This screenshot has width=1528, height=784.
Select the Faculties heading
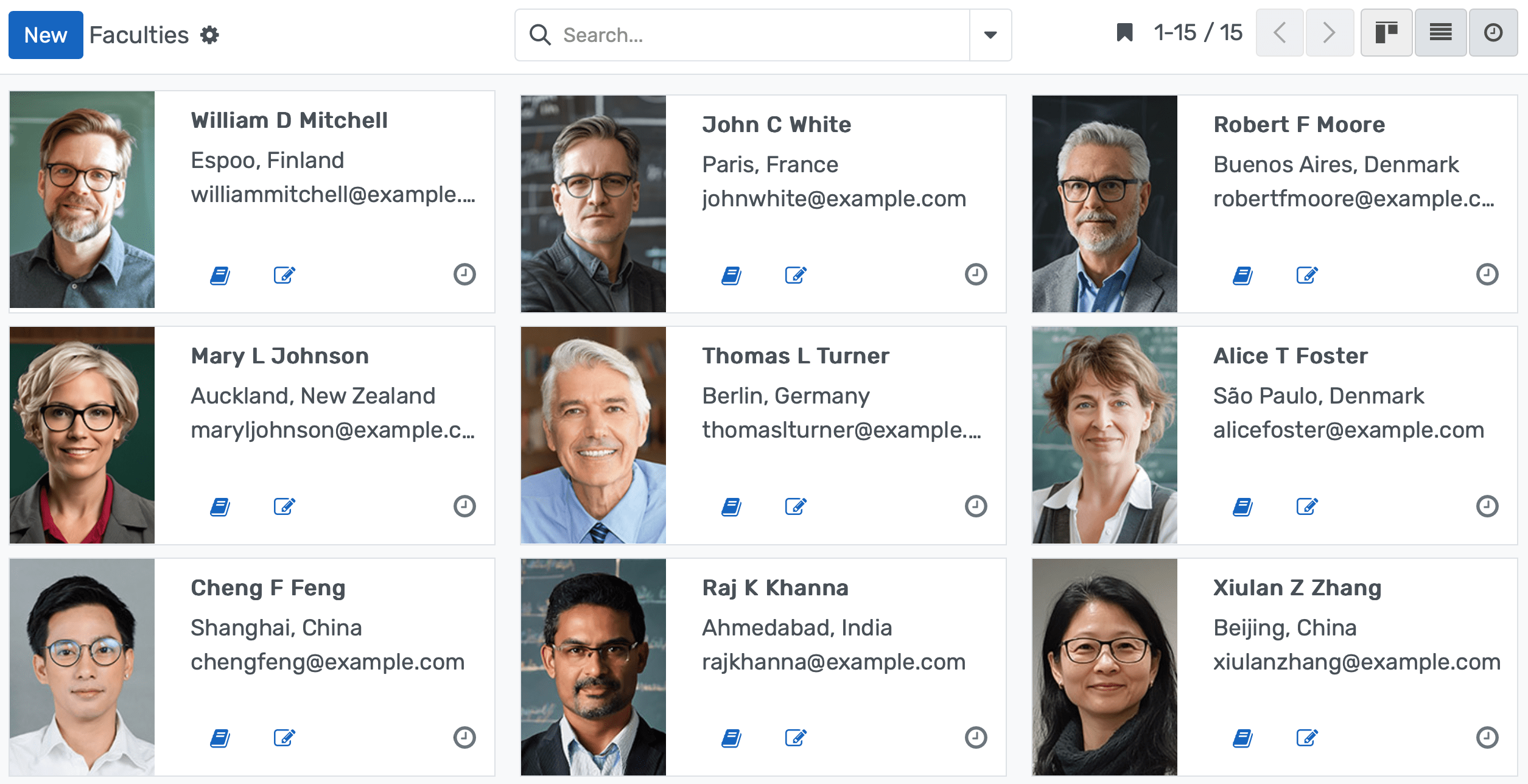[139, 34]
